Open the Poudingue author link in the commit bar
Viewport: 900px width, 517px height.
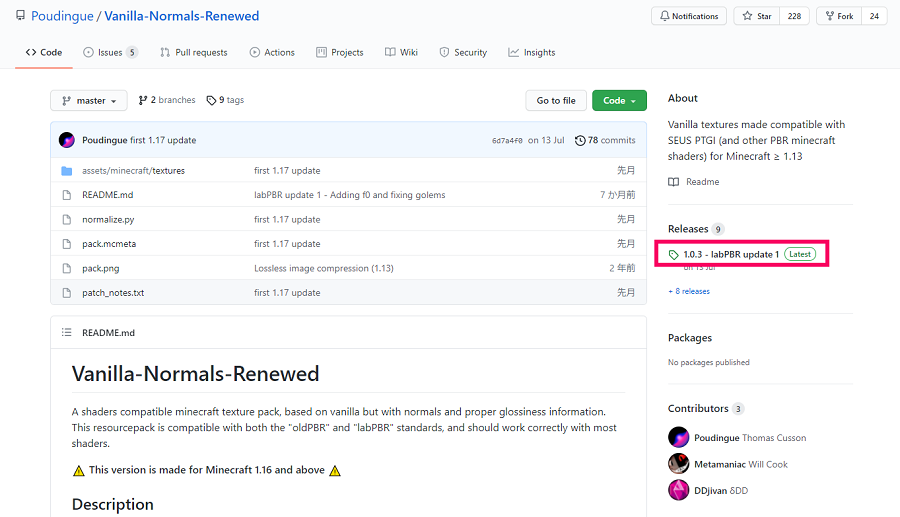[x=104, y=140]
